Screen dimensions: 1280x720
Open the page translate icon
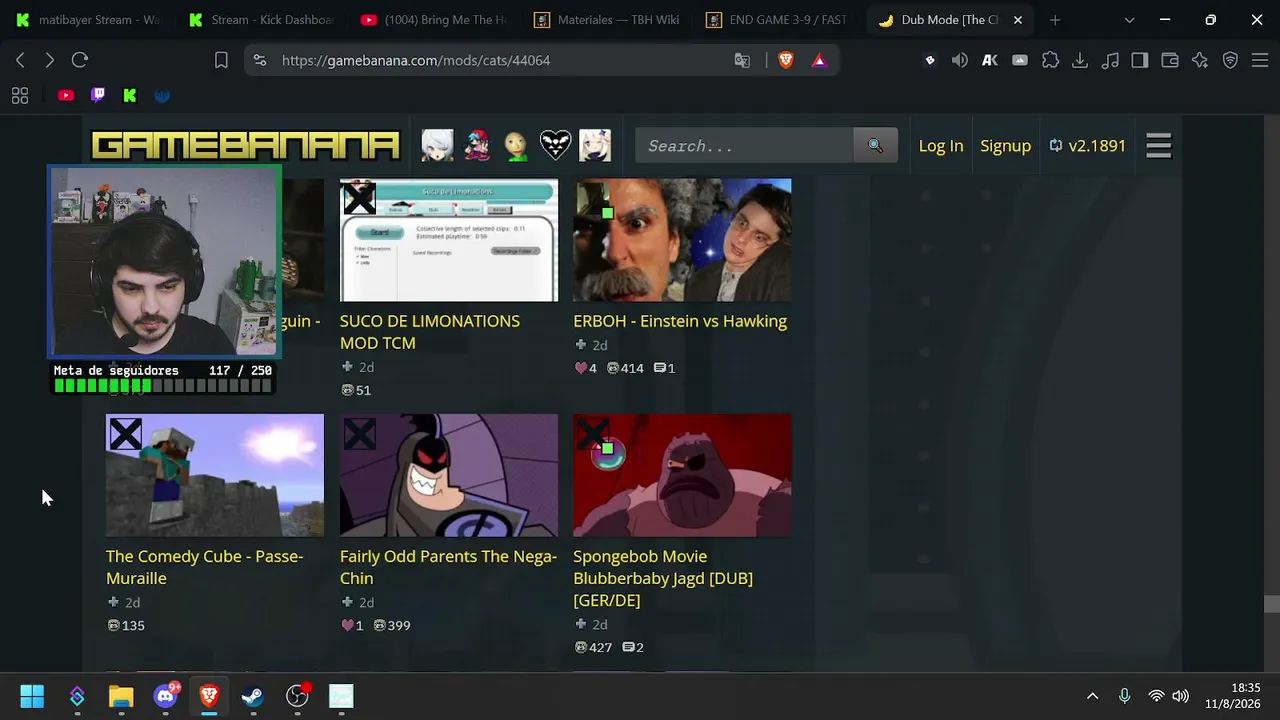[742, 60]
